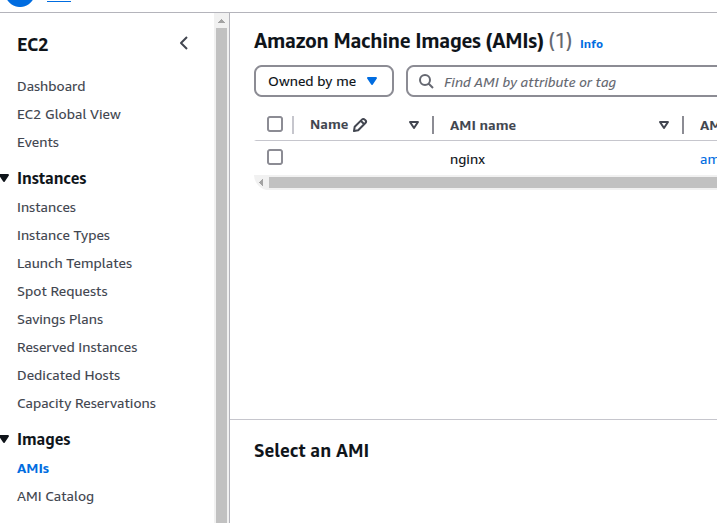This screenshot has height=523, width=717.
Task: Open Dedicated Hosts
Action: (x=69, y=375)
